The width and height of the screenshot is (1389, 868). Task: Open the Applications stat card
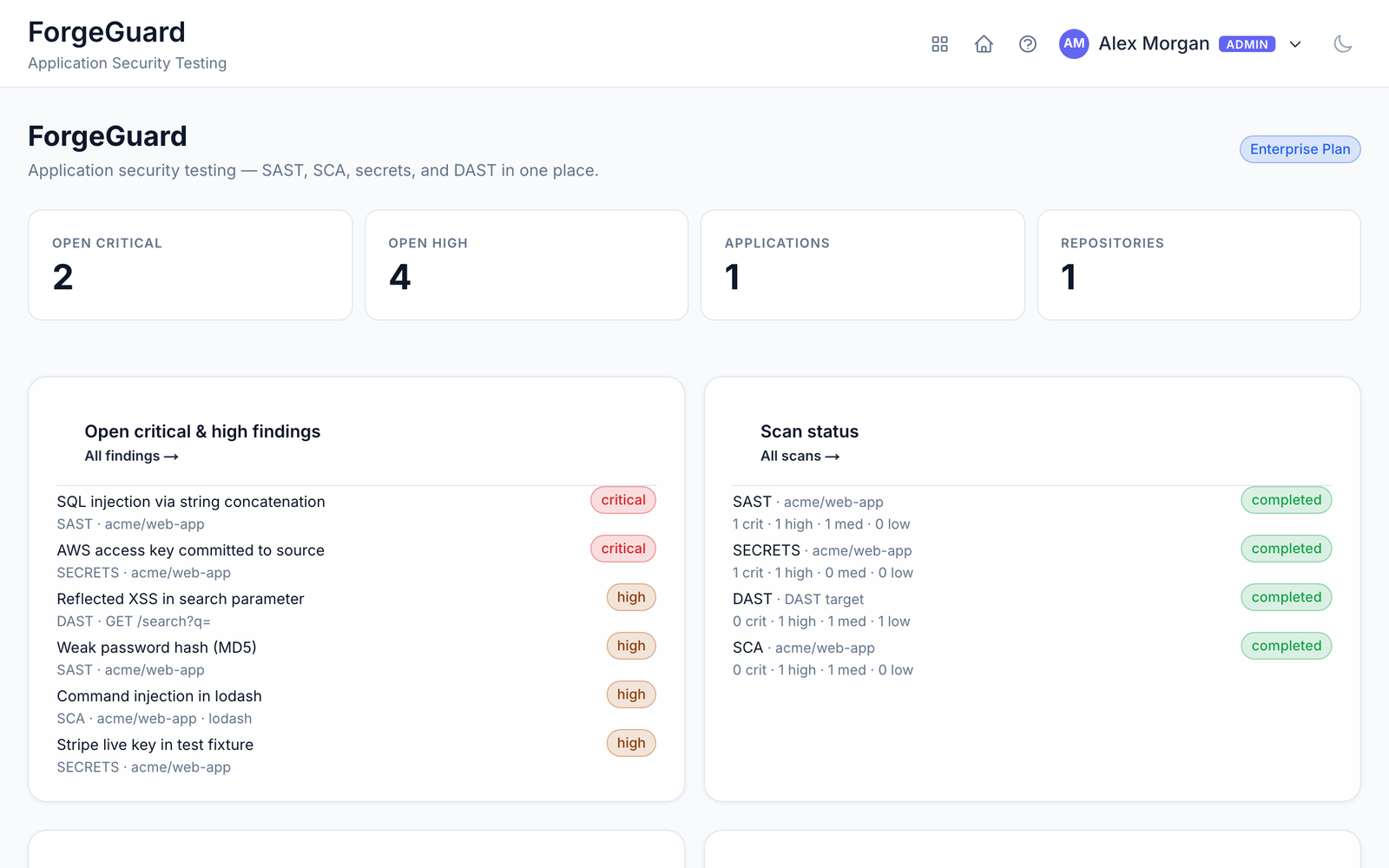862,265
